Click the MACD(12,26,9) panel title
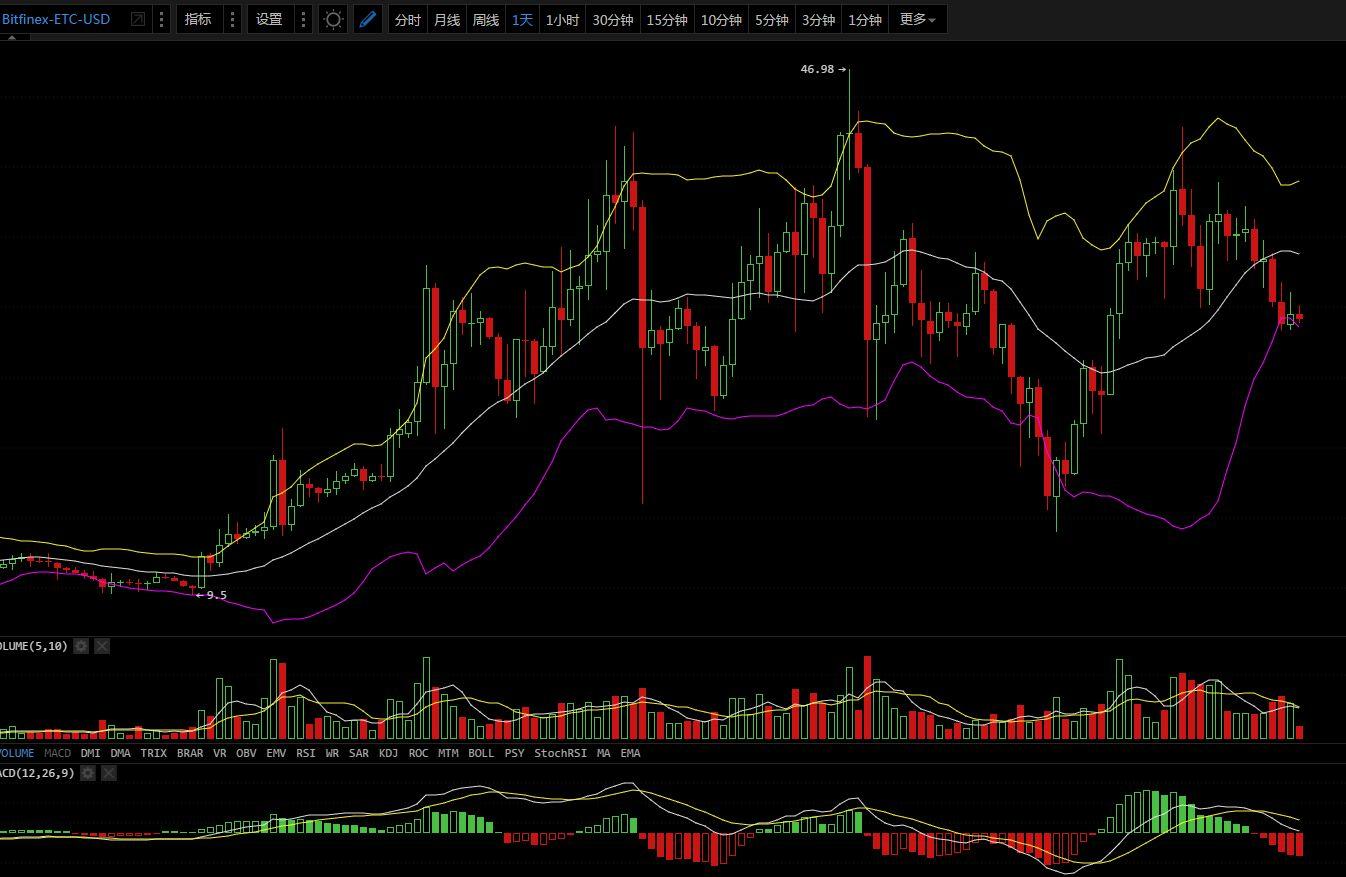The height and width of the screenshot is (877, 1346). pos(37,773)
